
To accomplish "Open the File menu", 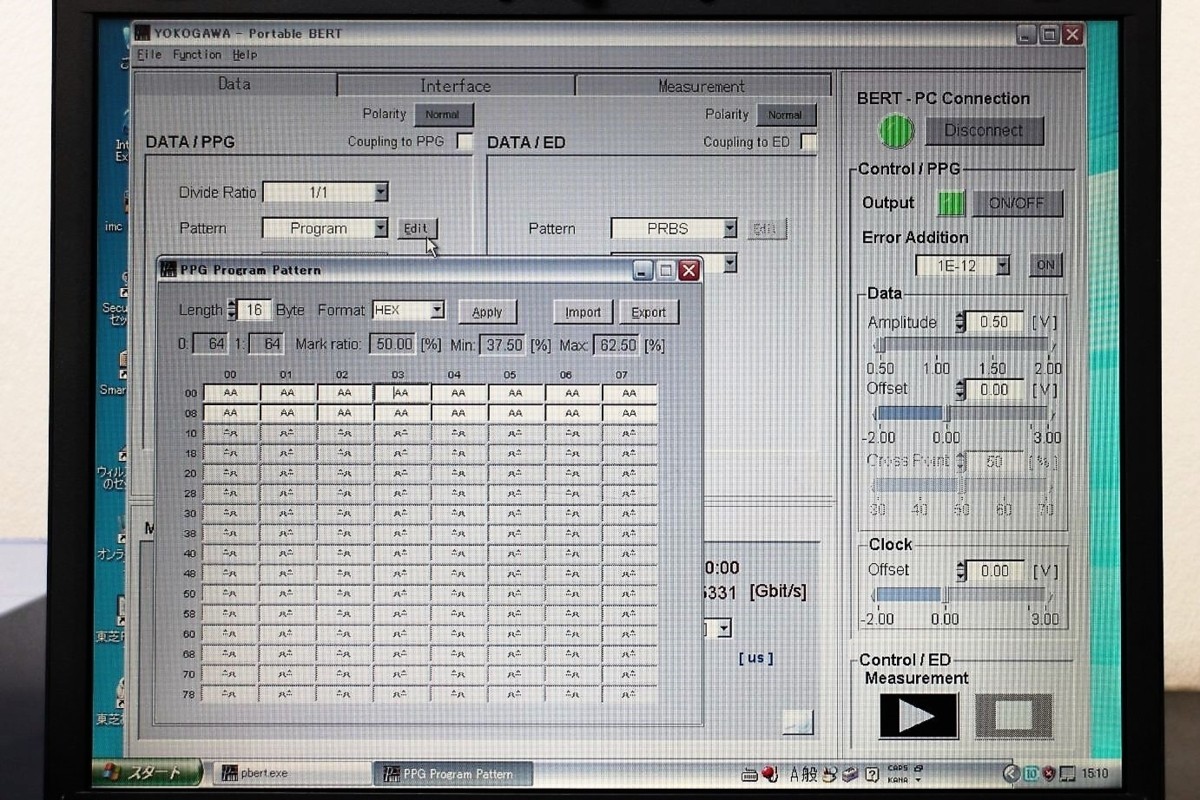I will coord(149,55).
